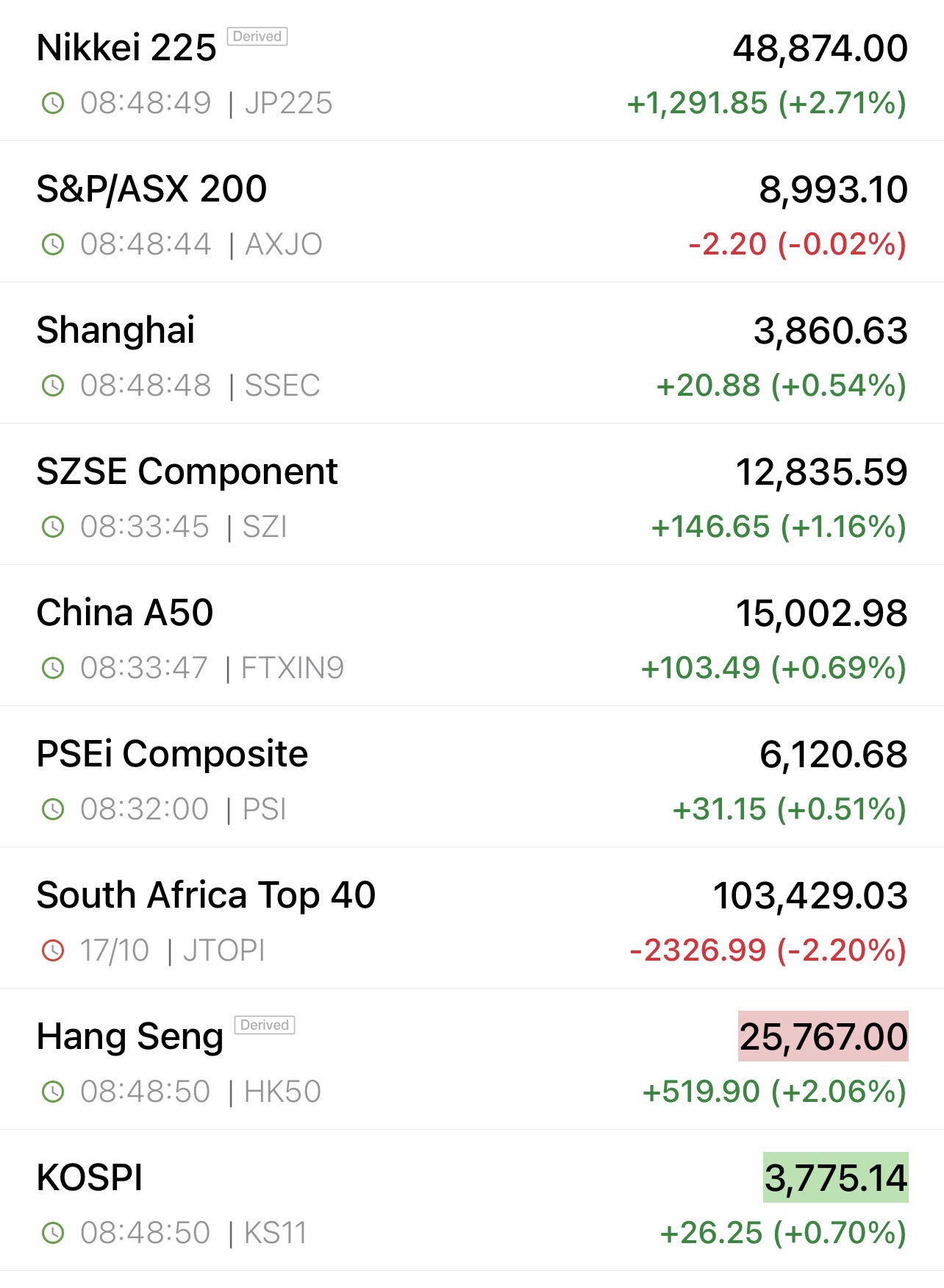
Task: Tap the China A50 change +103.49 (+0.69%)
Action: (x=773, y=669)
